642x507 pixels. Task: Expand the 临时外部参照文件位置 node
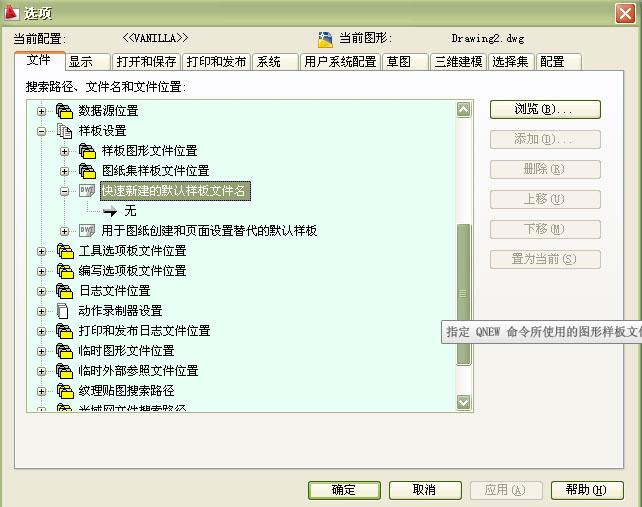41,371
